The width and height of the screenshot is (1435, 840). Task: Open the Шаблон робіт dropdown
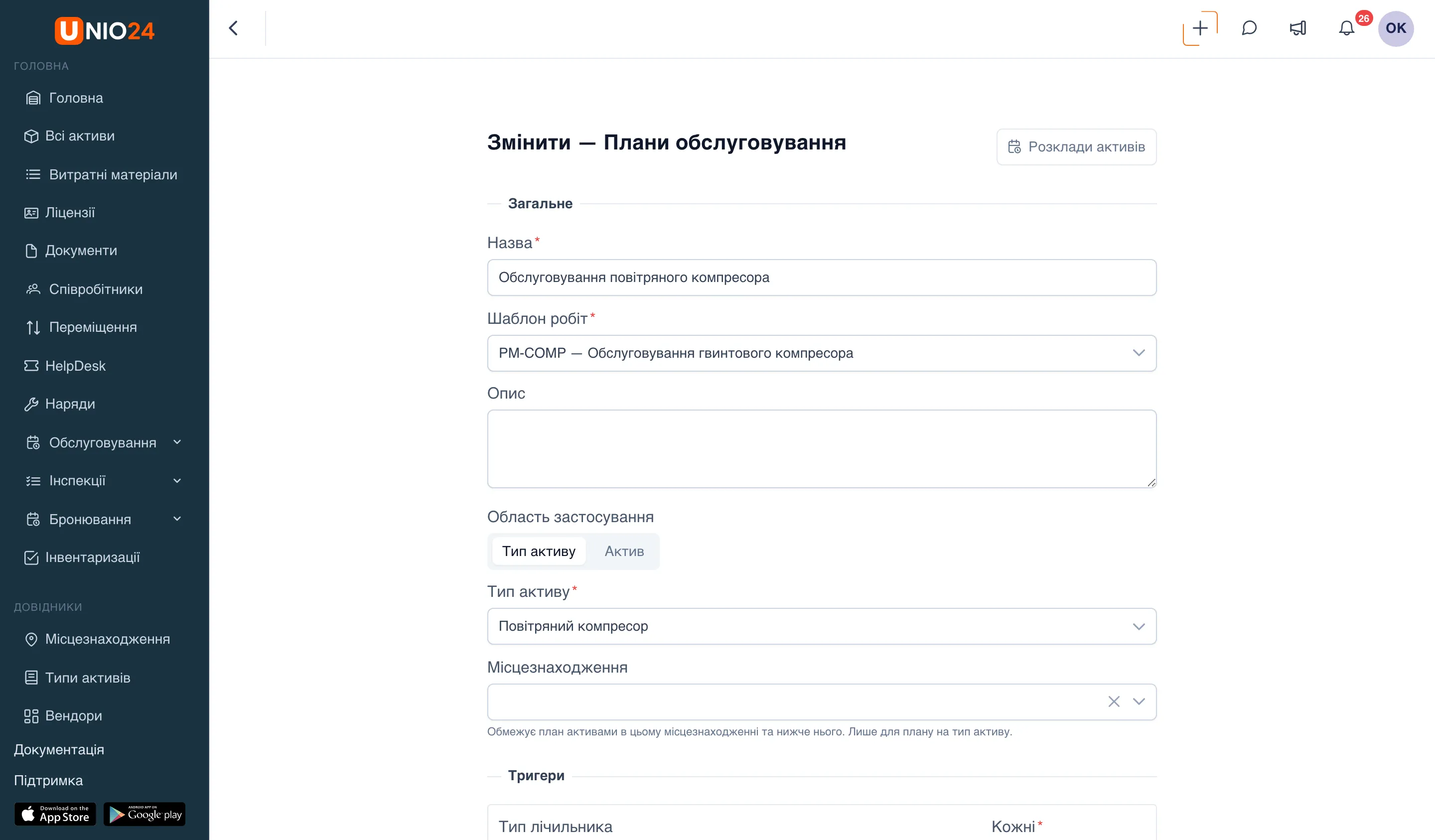(x=822, y=353)
